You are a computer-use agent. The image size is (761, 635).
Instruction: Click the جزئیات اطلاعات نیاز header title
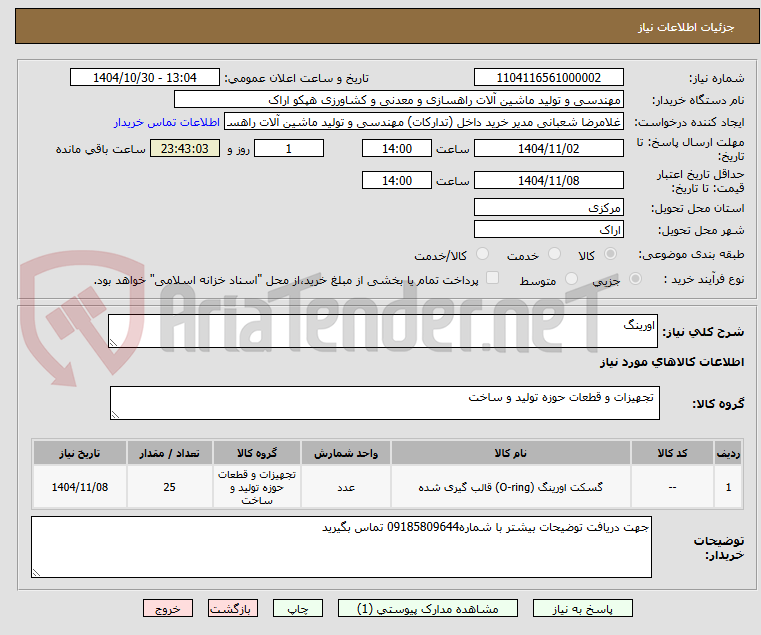click(685, 27)
